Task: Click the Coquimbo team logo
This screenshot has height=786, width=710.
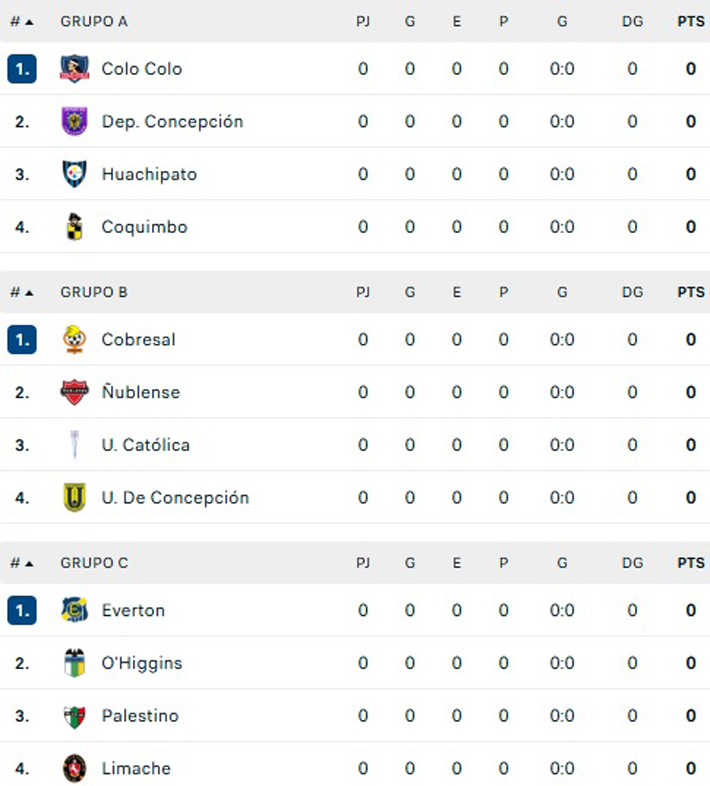Action: [x=74, y=227]
